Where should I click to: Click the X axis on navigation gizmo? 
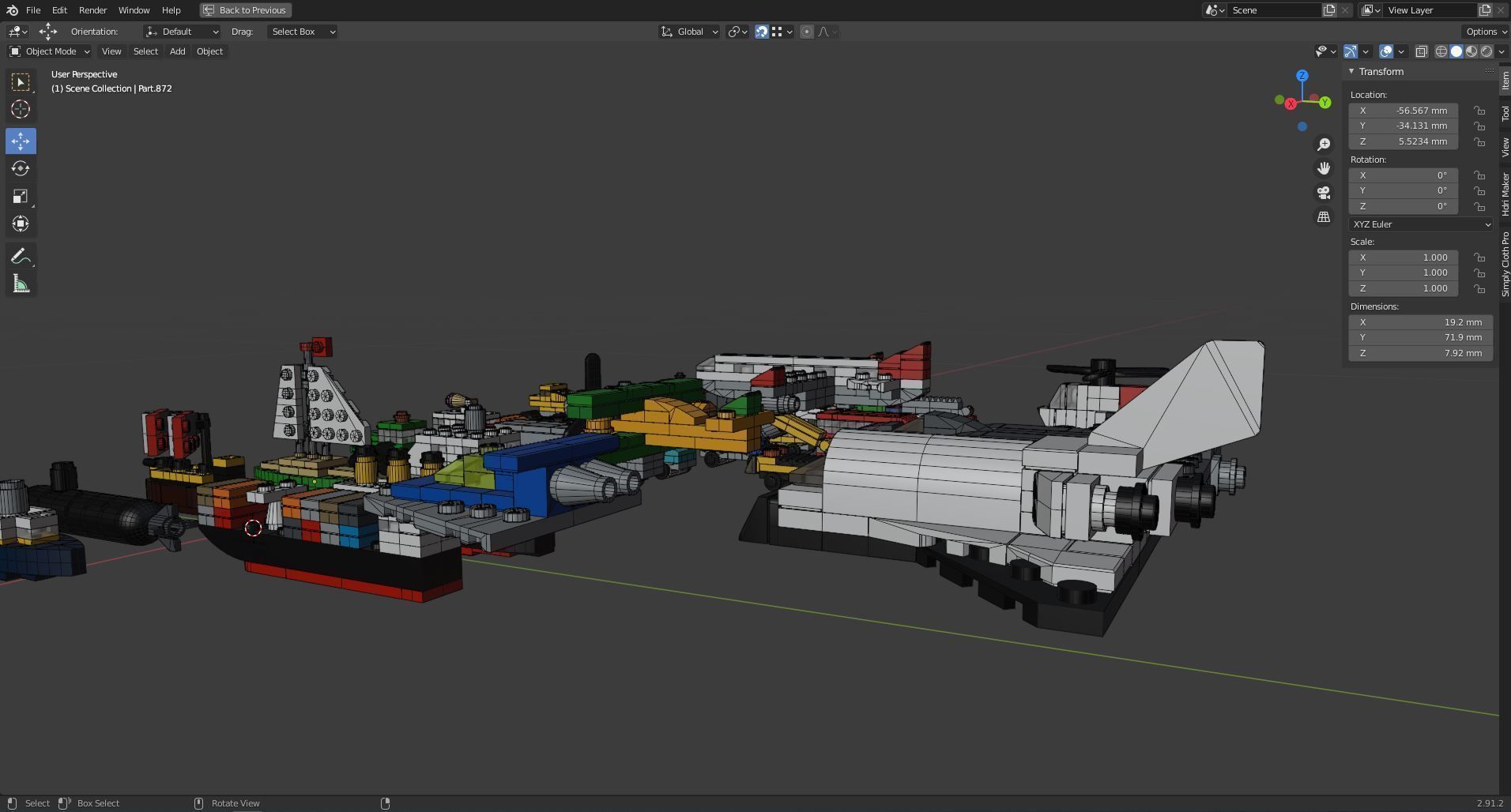1291,104
